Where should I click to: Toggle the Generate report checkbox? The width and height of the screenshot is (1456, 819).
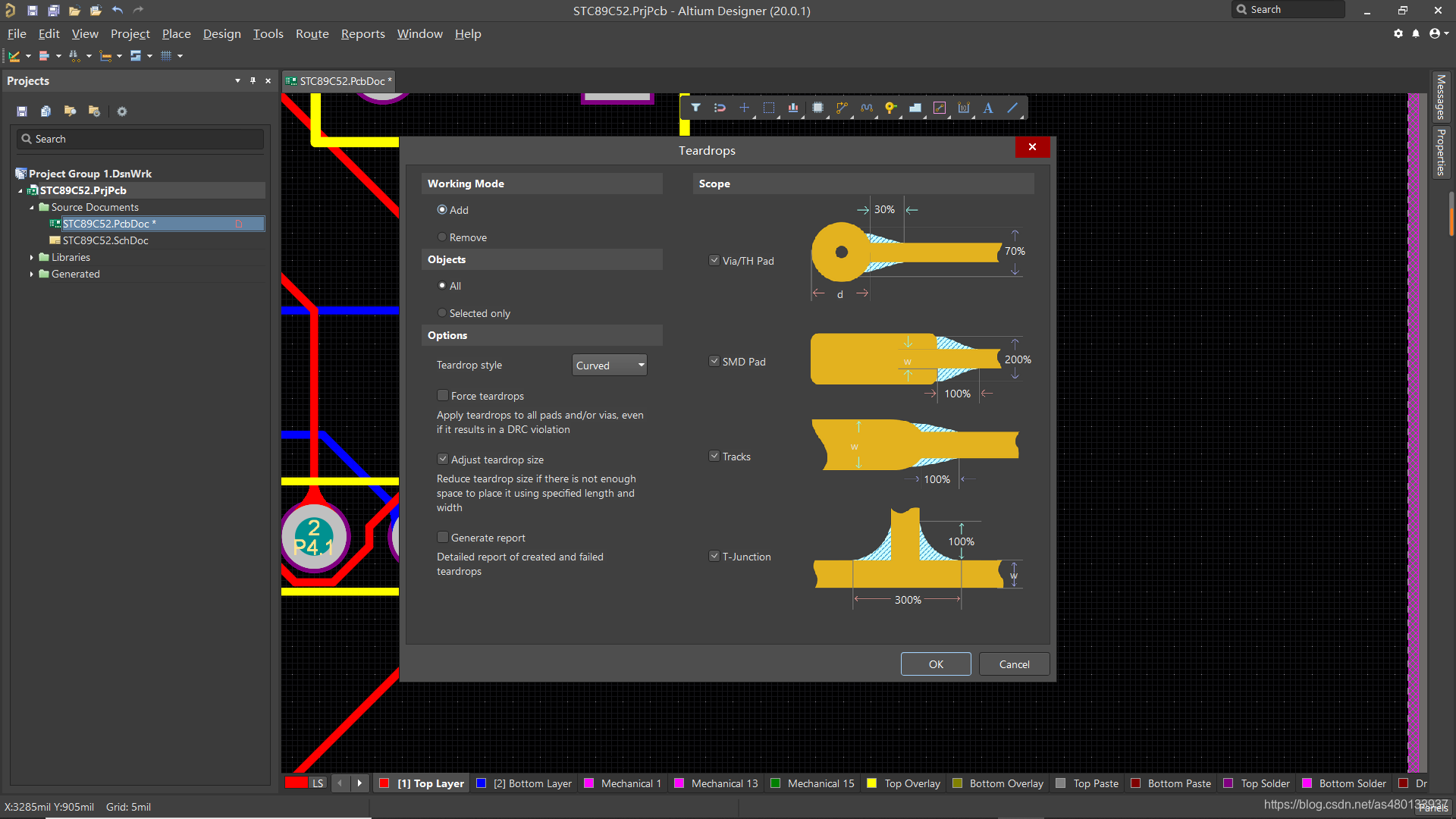point(443,537)
